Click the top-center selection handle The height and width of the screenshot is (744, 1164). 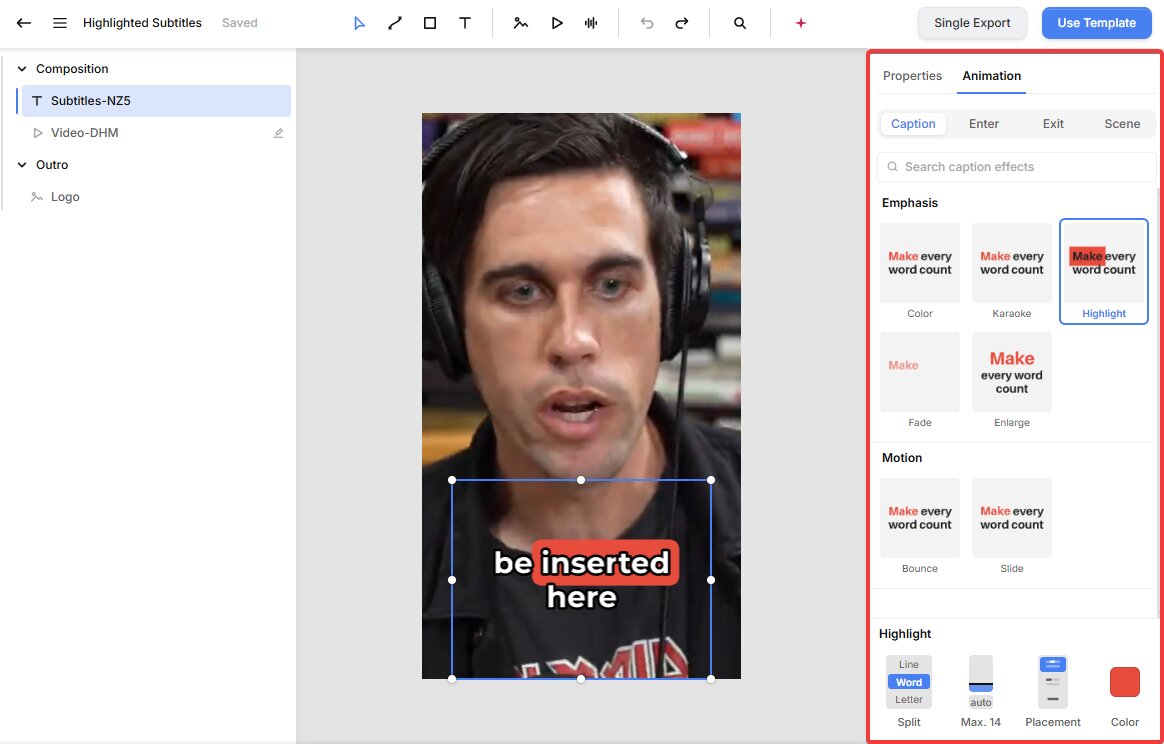[581, 480]
